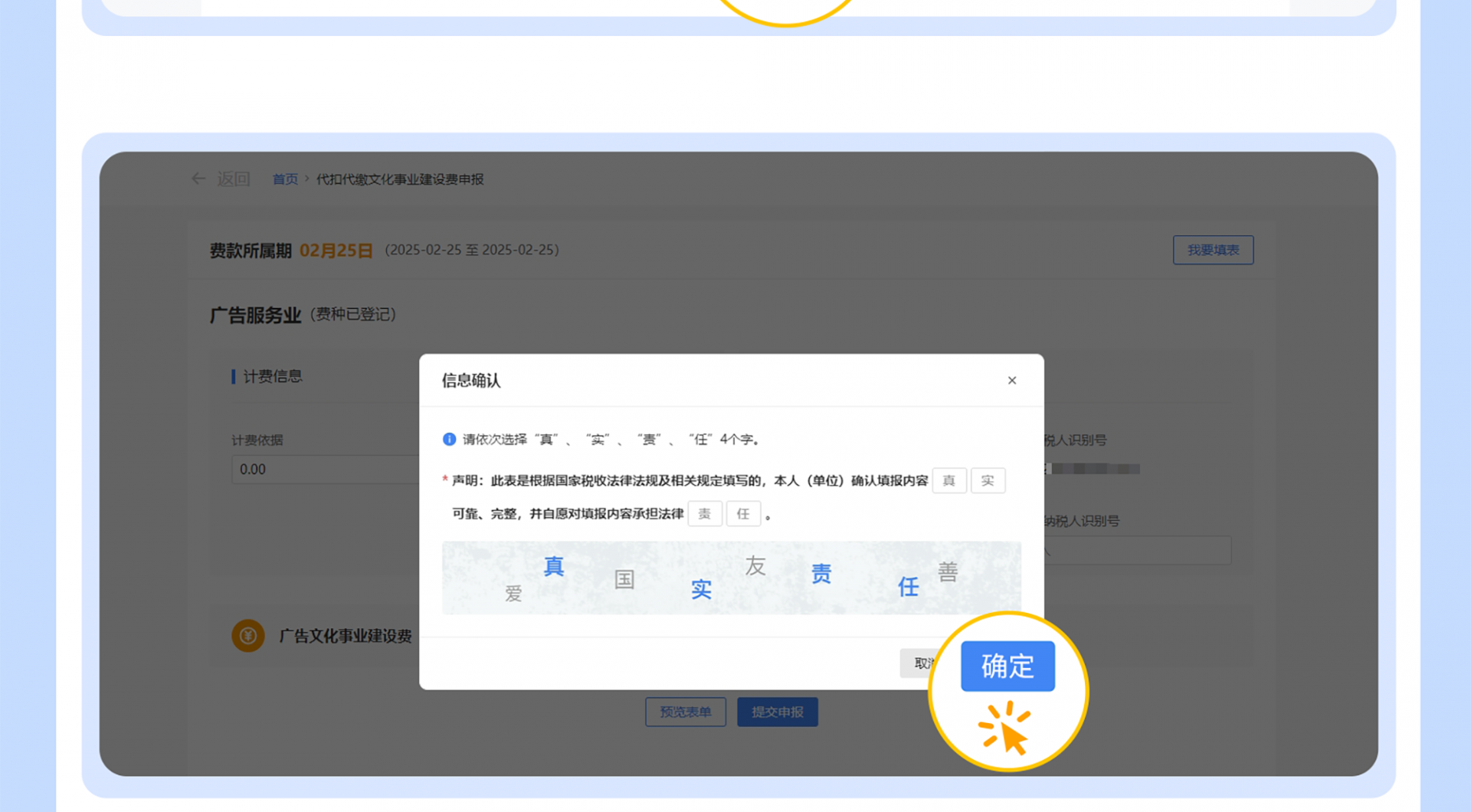Click the filled 任 slot in the declaration text
Viewport: 1471px width, 812px height.
click(x=743, y=513)
